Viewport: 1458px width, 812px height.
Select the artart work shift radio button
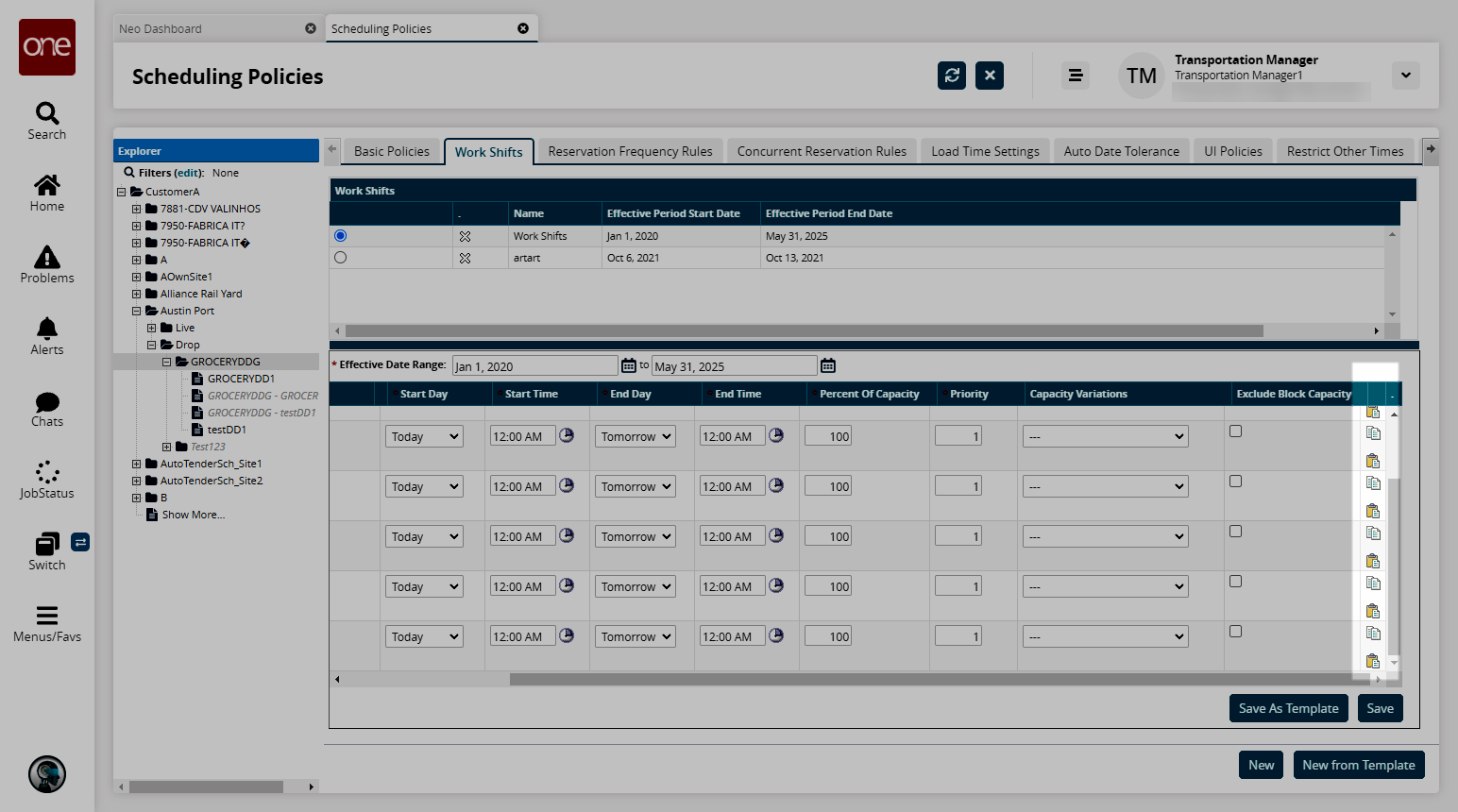click(341, 258)
